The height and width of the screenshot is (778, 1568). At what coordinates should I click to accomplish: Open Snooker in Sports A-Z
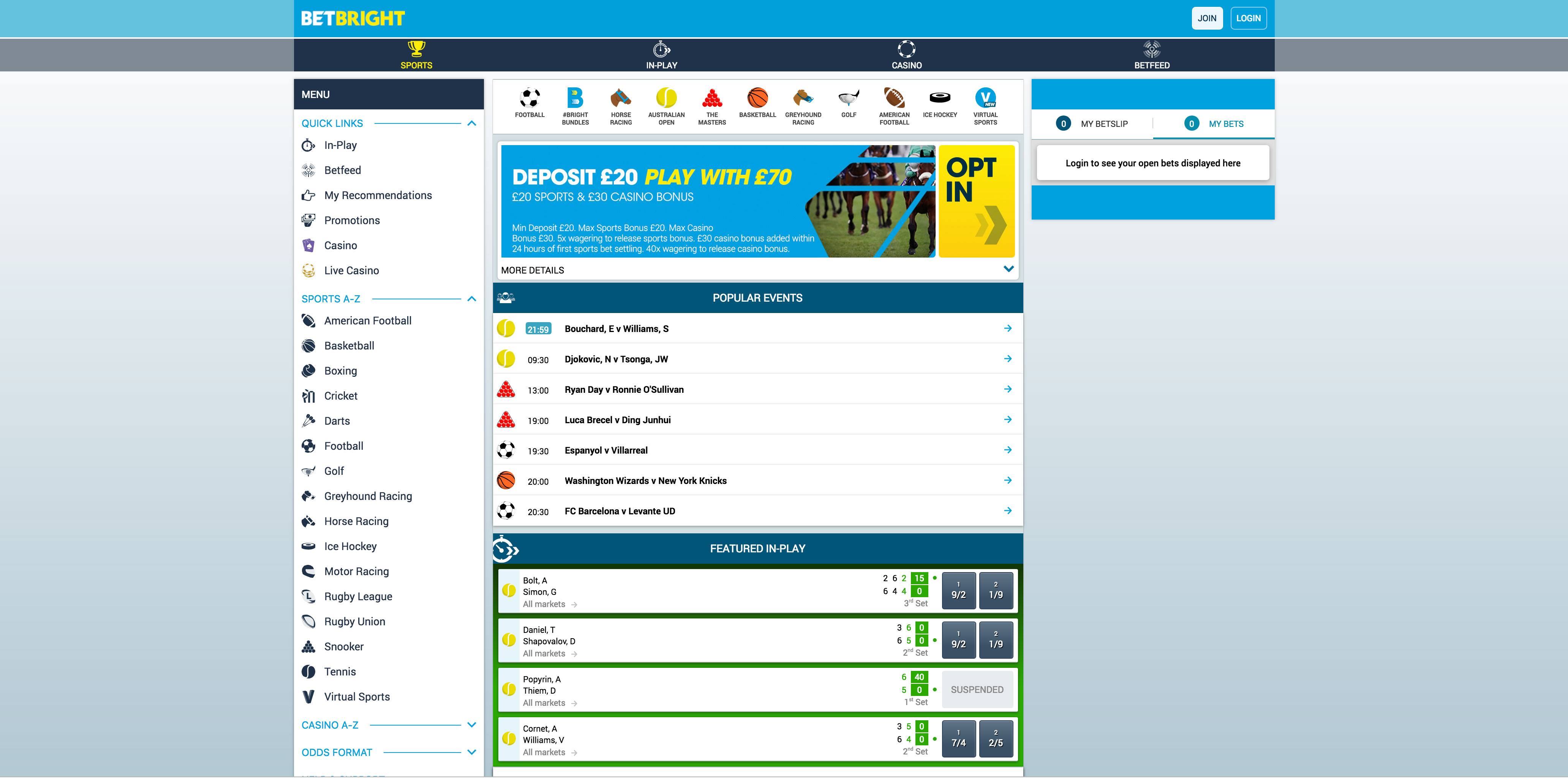(333, 647)
